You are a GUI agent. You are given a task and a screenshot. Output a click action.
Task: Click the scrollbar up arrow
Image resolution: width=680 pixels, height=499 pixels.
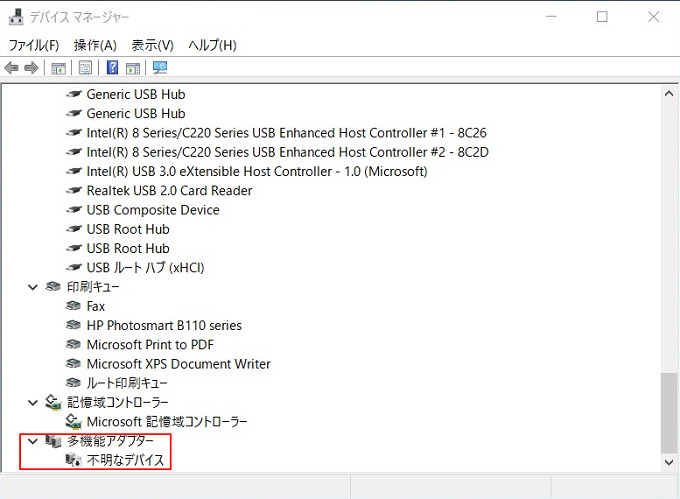click(x=669, y=93)
